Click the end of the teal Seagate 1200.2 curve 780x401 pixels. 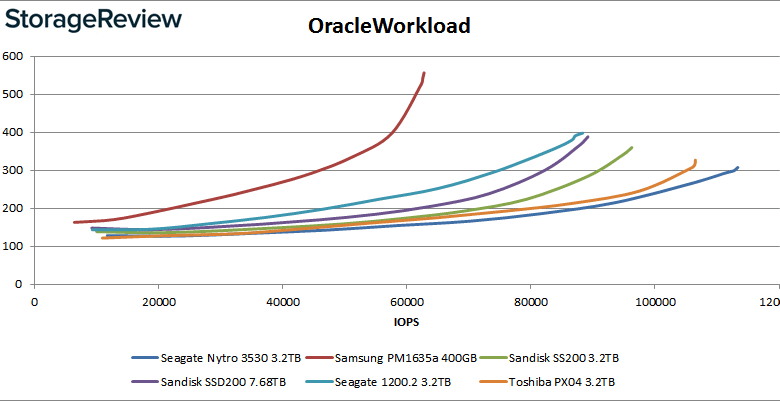[582, 133]
